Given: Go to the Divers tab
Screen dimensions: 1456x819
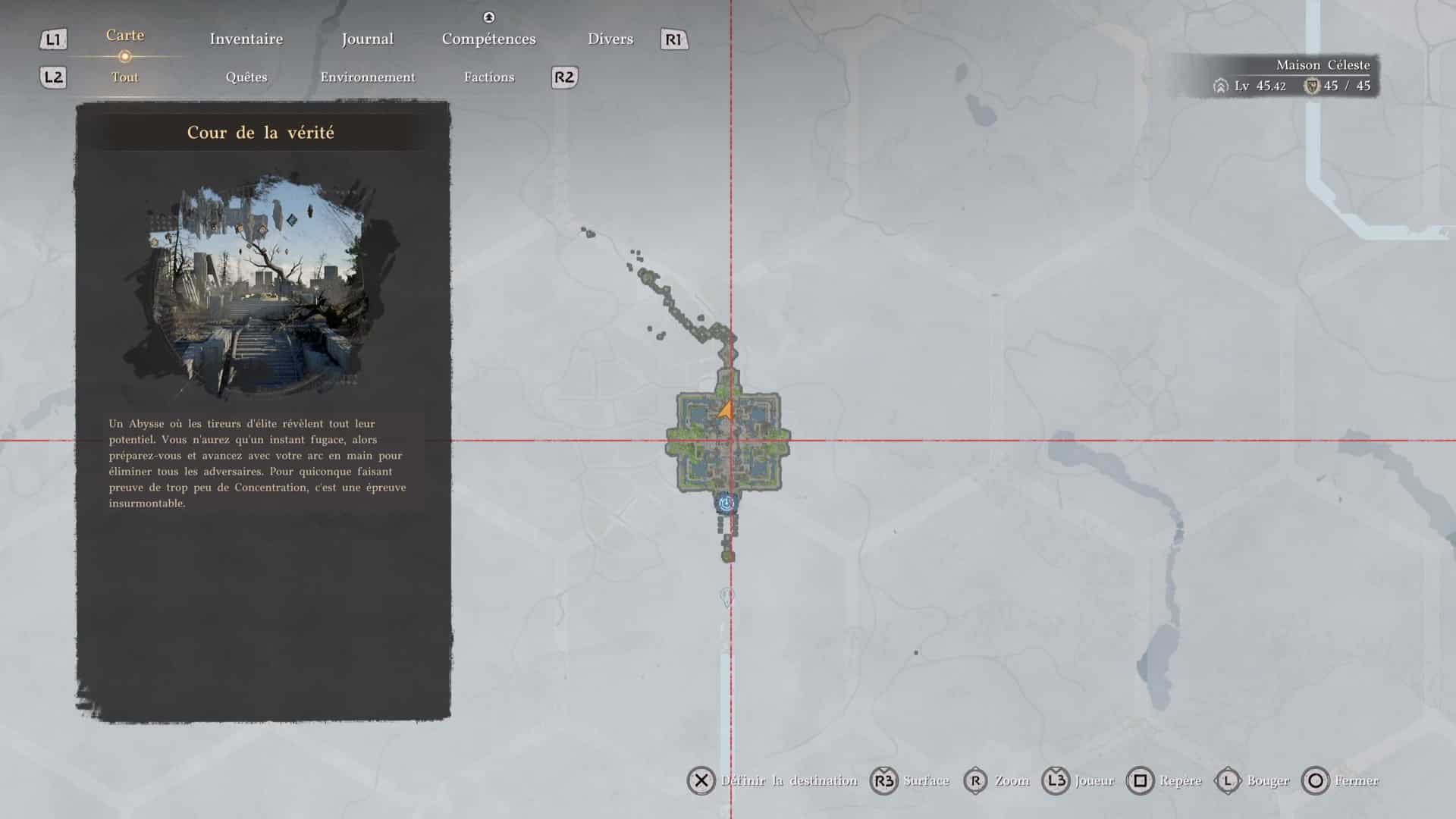Looking at the screenshot, I should 610,39.
